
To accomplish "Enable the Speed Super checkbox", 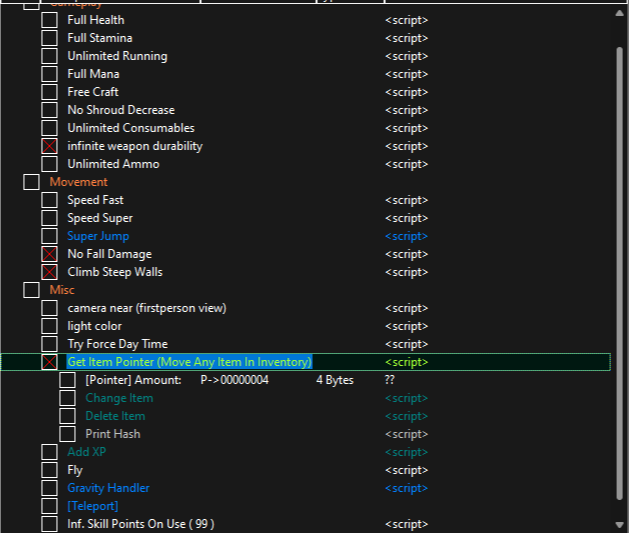I will (49, 218).
